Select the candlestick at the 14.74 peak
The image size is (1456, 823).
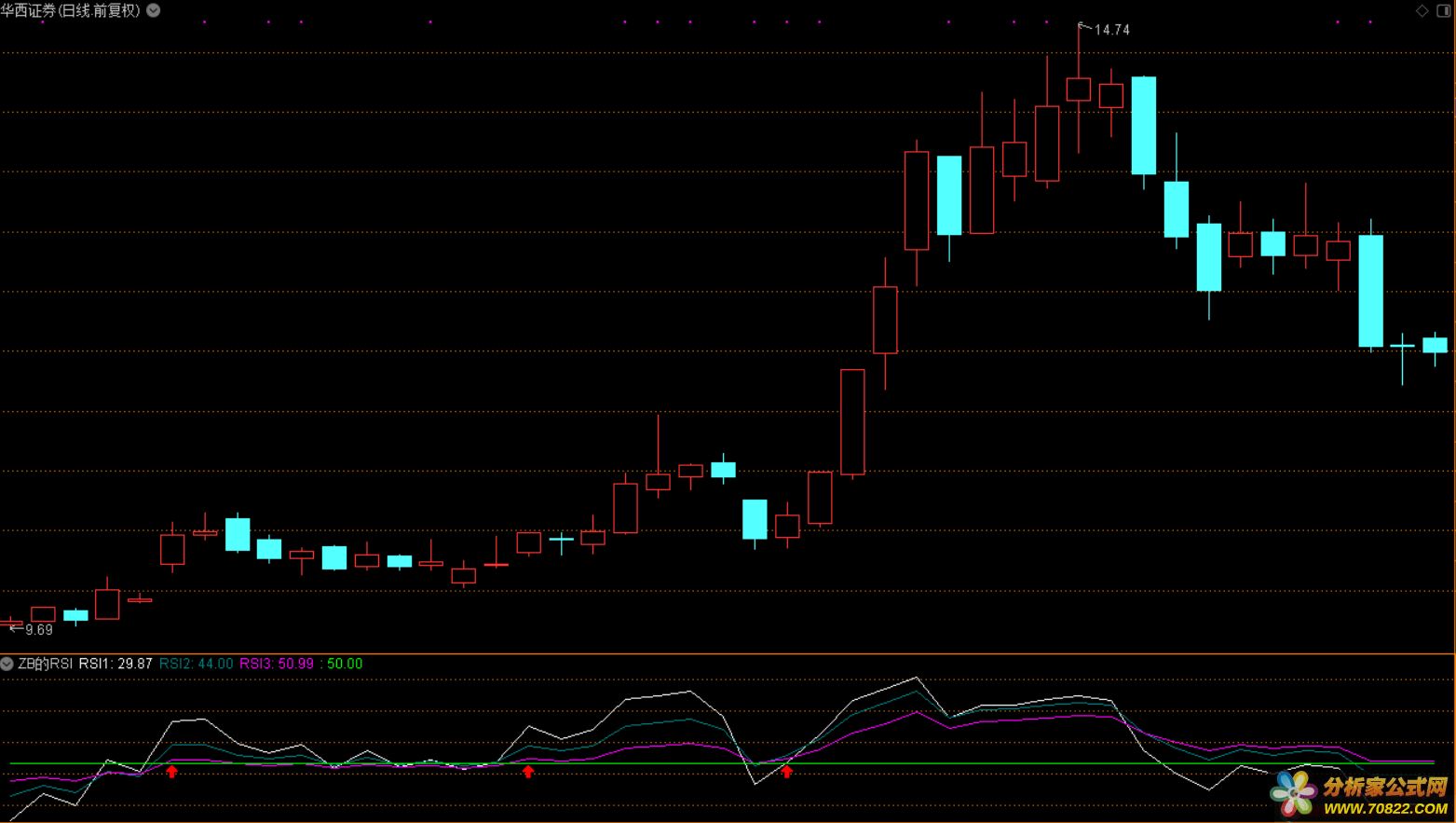(1079, 89)
